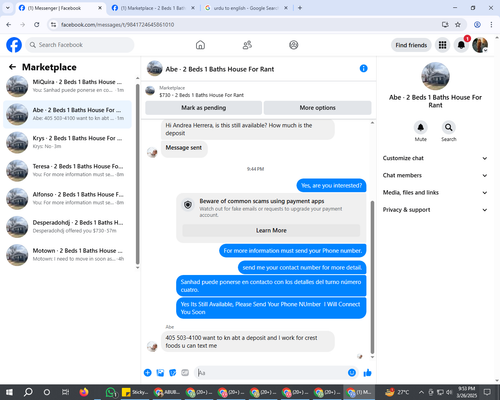Send a thumbs-up like
Viewport: 500px width, 400px height.
tap(367, 373)
